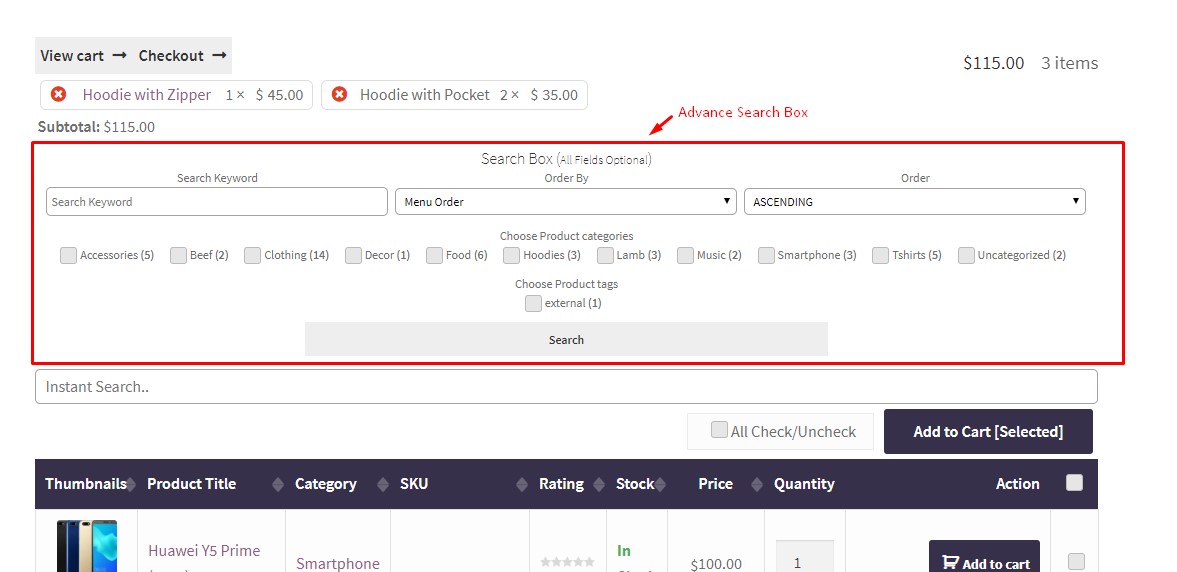Sort table by Thumbnails column arrows
This screenshot has width=1177, height=572.
pyautogui.click(x=131, y=485)
